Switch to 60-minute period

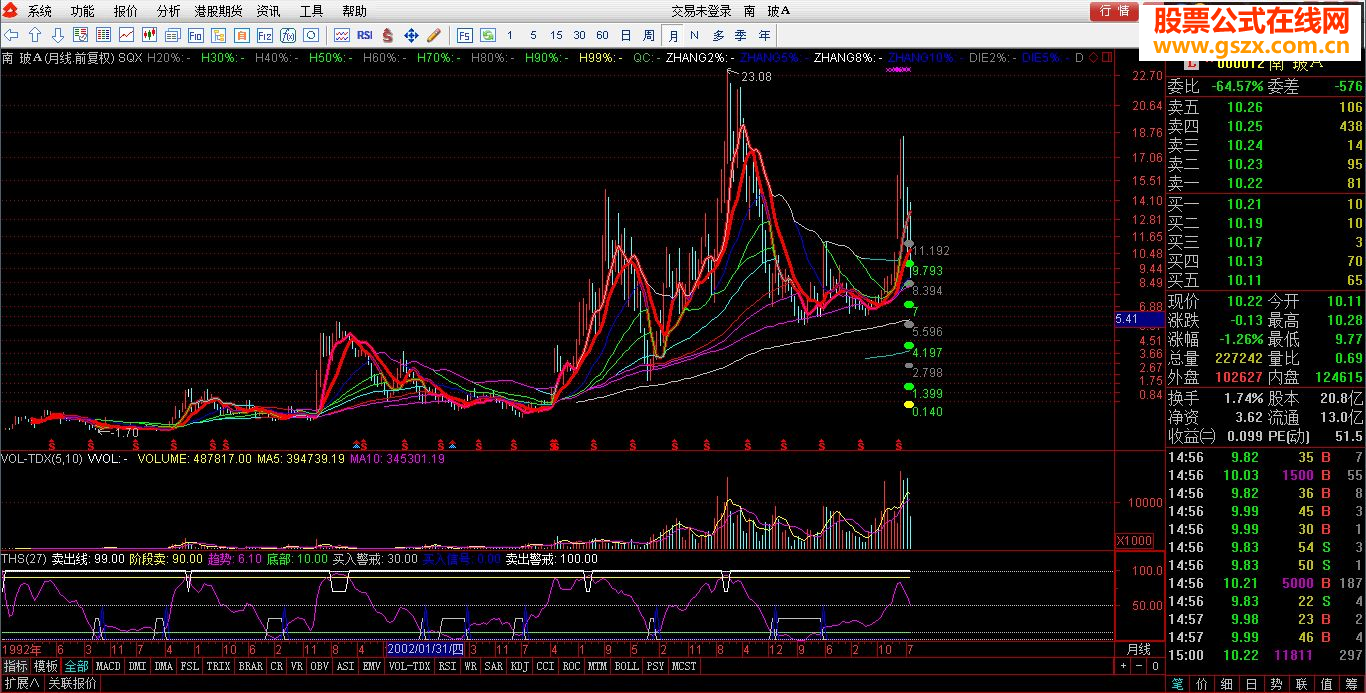pyautogui.click(x=602, y=35)
